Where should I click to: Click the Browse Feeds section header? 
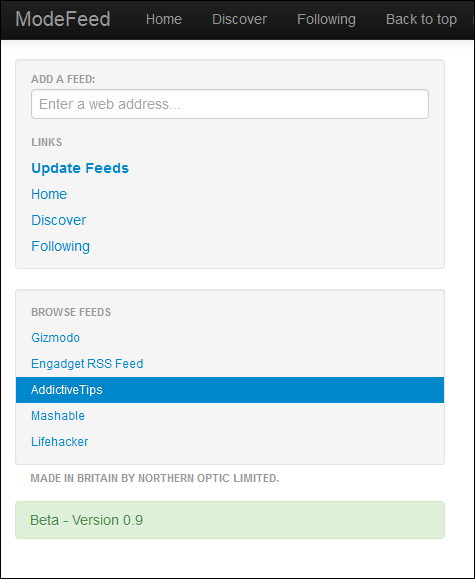71,312
